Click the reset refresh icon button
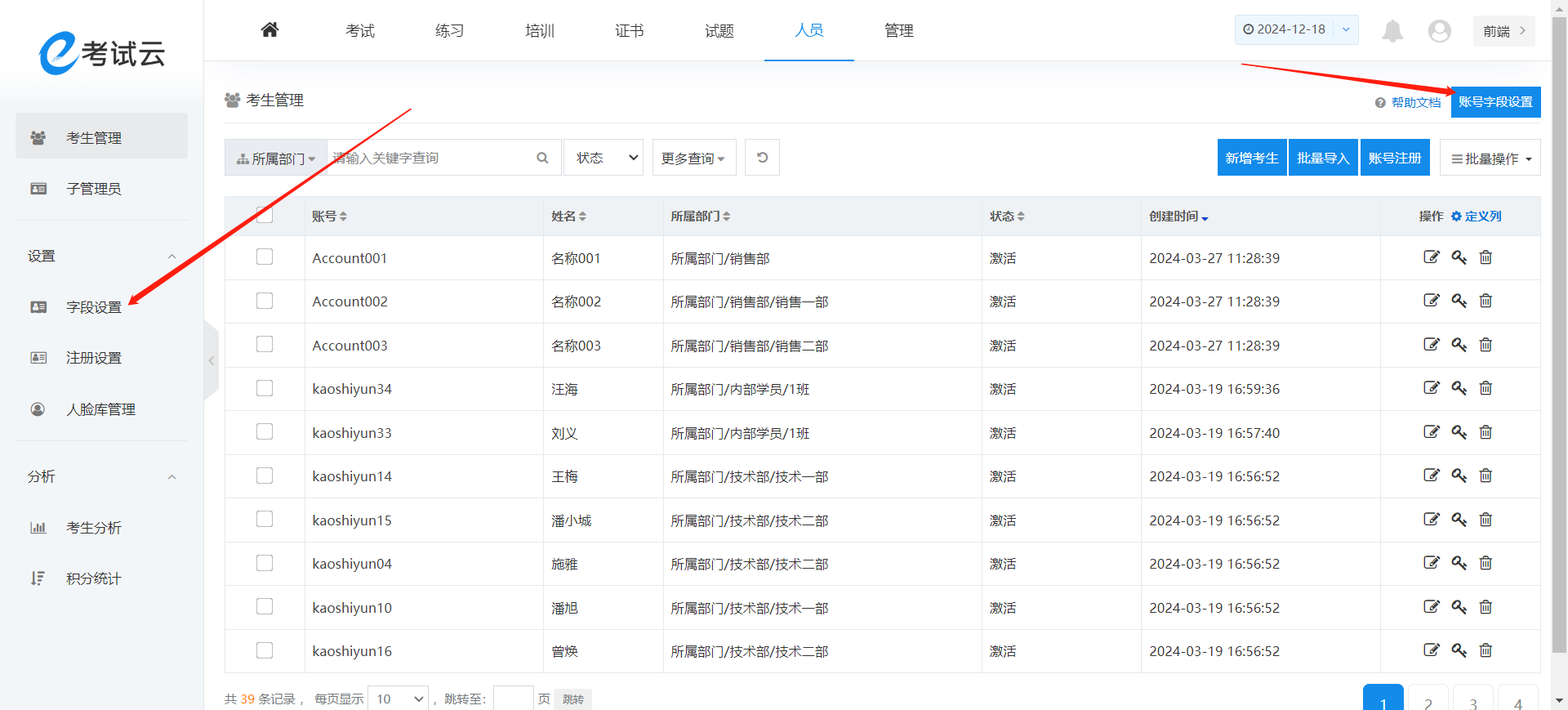This screenshot has height=710, width=1568. pyautogui.click(x=762, y=158)
